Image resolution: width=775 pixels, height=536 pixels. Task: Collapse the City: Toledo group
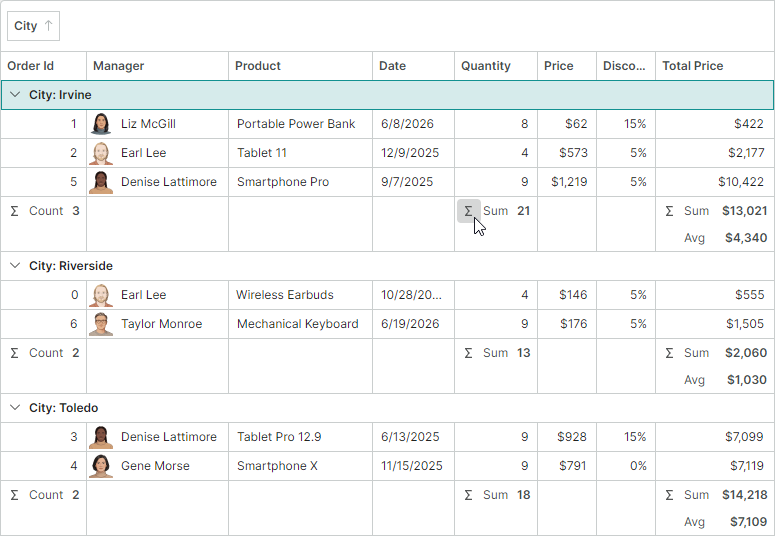pos(15,407)
